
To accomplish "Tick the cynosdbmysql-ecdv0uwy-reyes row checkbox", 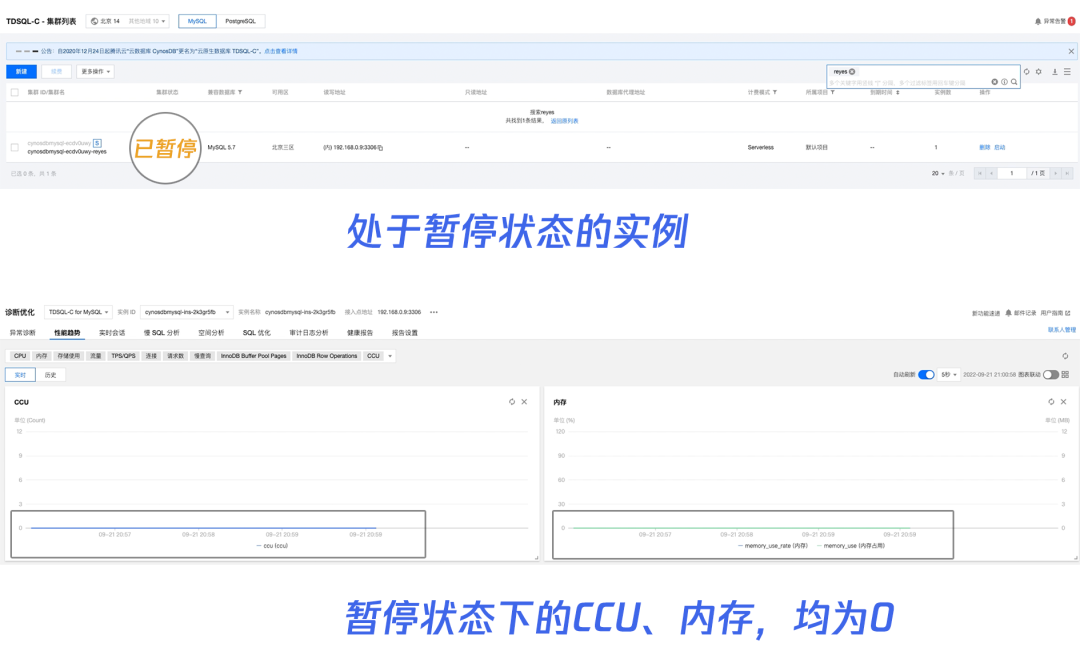I will coord(14,147).
